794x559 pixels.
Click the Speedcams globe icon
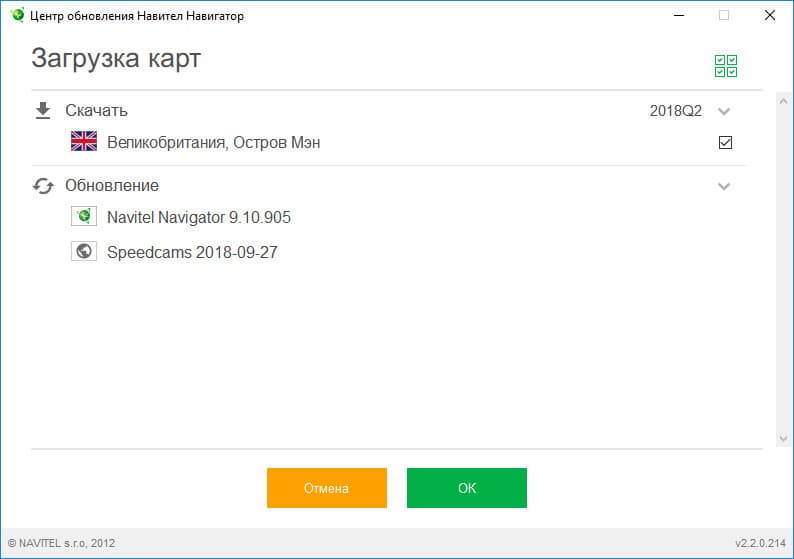(84, 251)
